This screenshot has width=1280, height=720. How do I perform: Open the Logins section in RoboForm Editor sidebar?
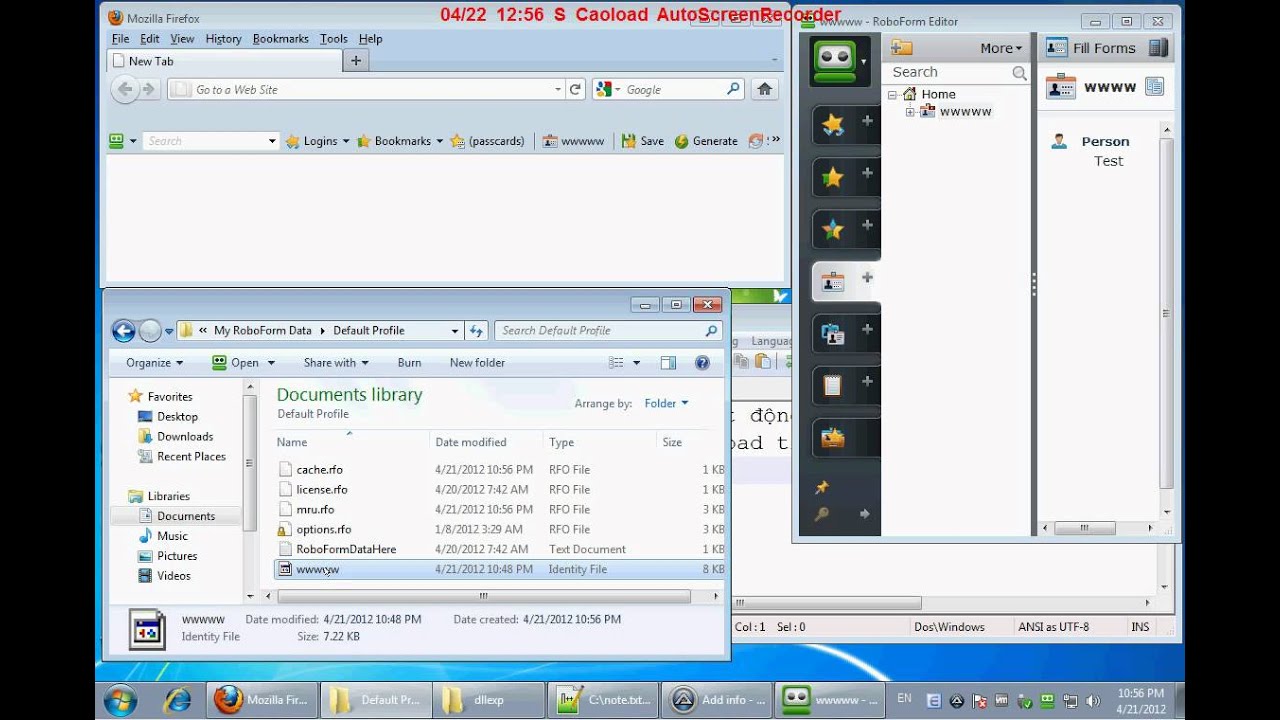coord(832,124)
